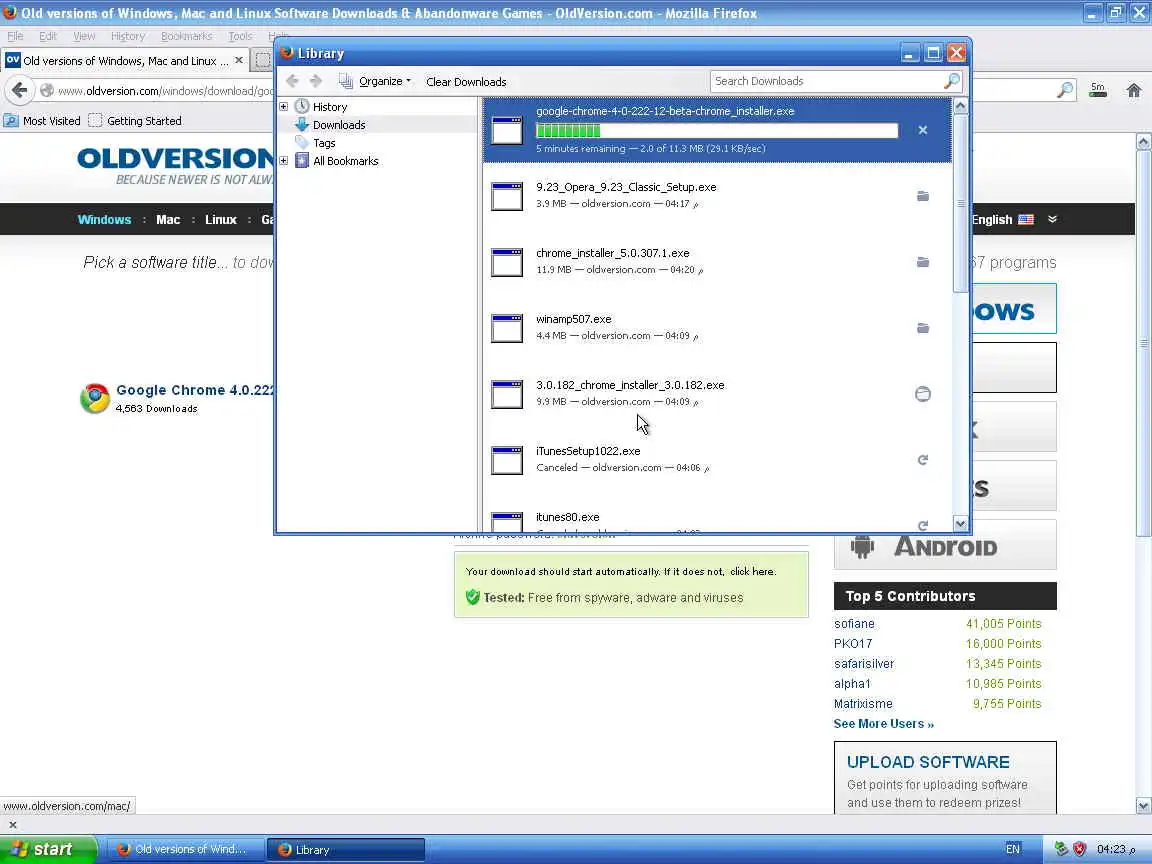Click the Library forward arrow
Image resolution: width=1152 pixels, height=864 pixels.
(316, 81)
